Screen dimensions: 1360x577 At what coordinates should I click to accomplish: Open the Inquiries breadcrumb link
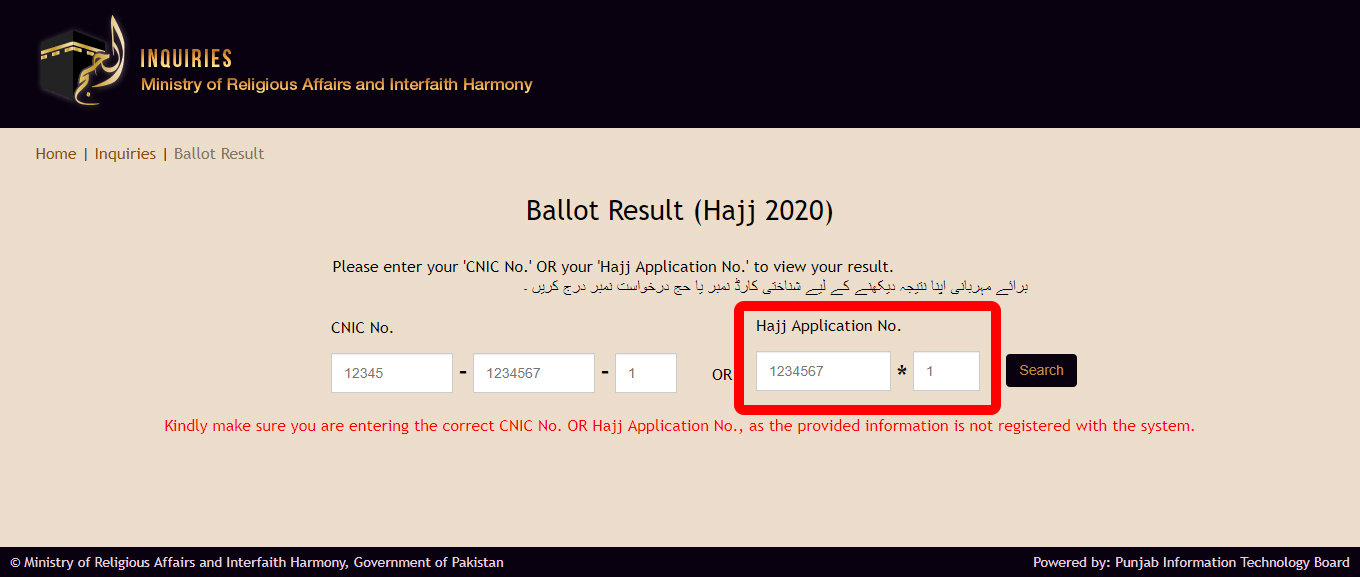point(125,154)
